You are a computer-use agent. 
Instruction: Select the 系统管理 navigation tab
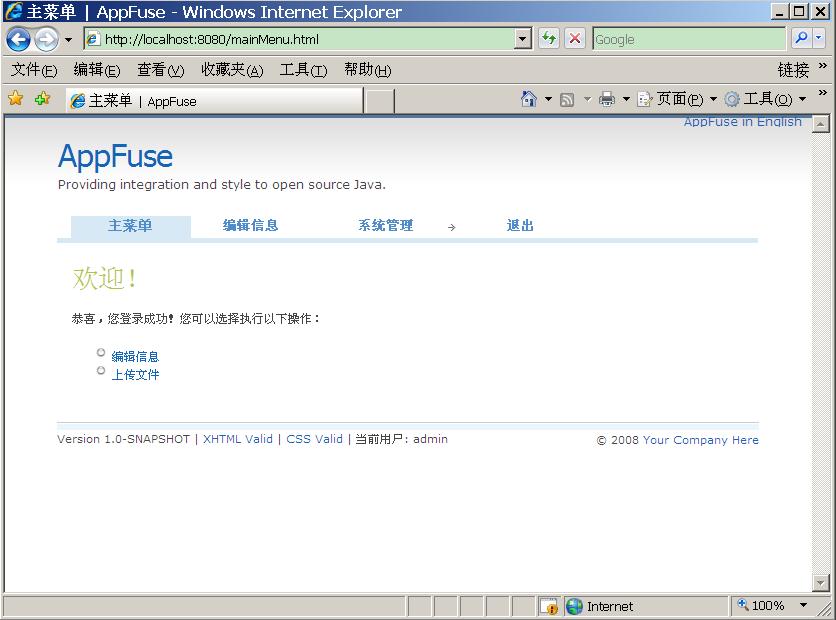(385, 226)
